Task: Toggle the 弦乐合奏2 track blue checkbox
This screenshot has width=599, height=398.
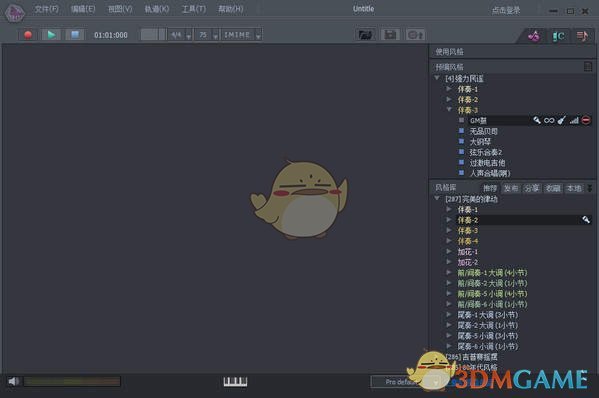Action: coord(461,152)
